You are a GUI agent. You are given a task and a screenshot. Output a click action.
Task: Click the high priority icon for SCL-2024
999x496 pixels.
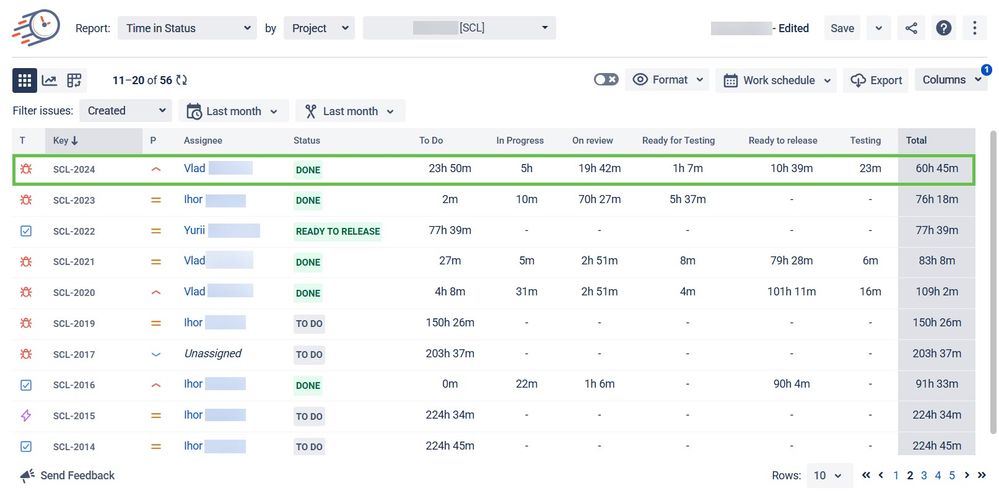(155, 169)
